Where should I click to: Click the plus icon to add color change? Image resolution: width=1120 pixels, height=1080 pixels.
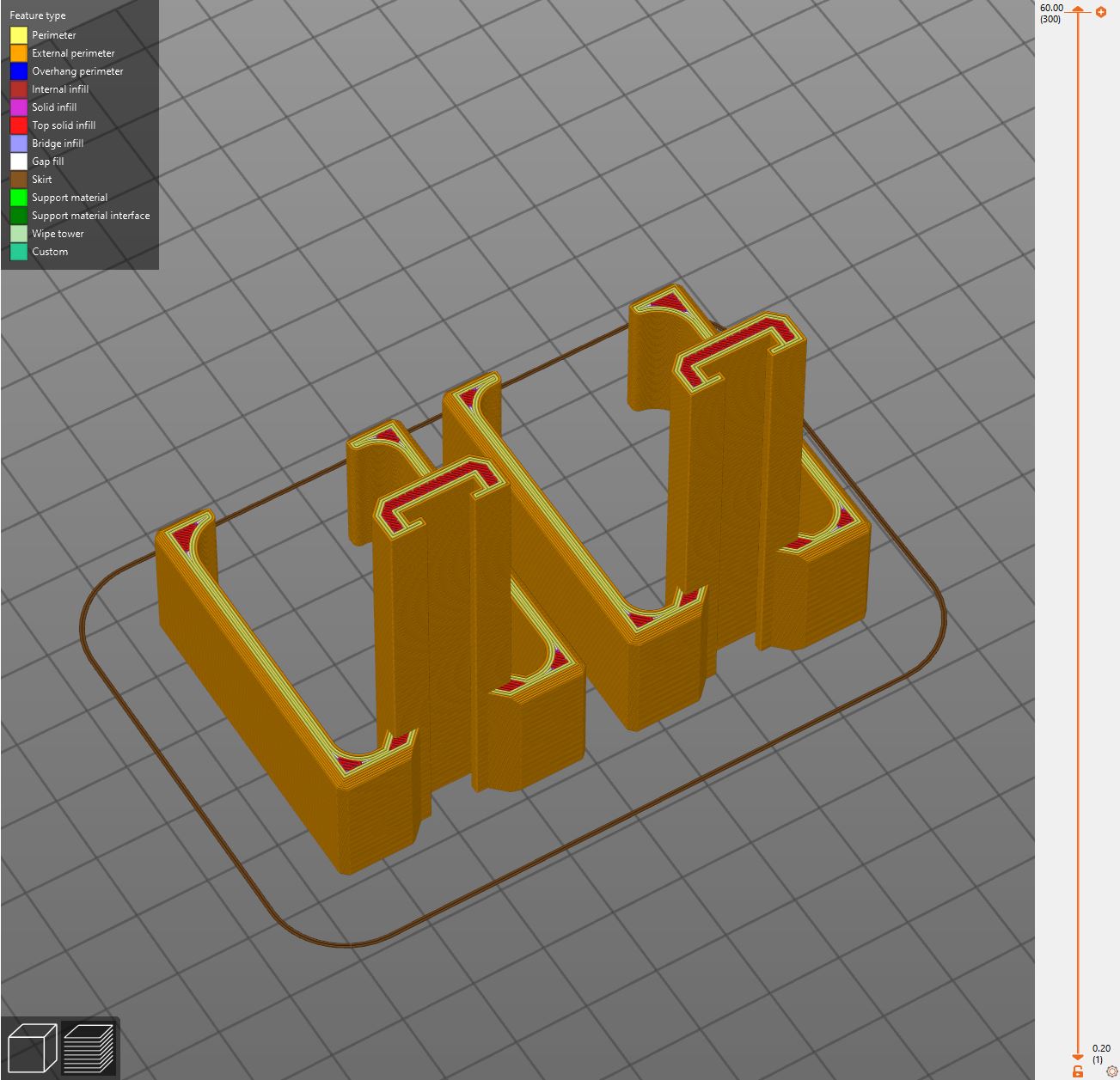click(x=1101, y=12)
